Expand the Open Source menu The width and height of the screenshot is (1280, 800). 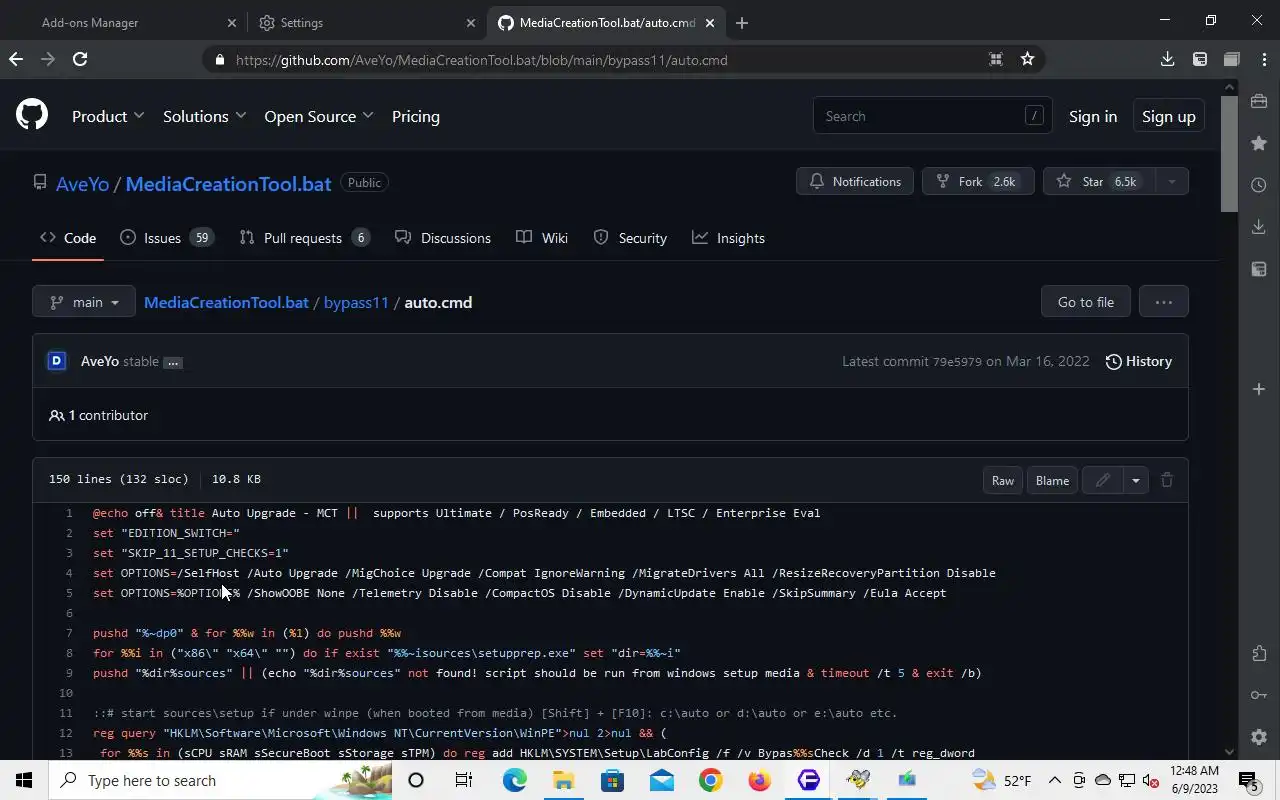319,116
